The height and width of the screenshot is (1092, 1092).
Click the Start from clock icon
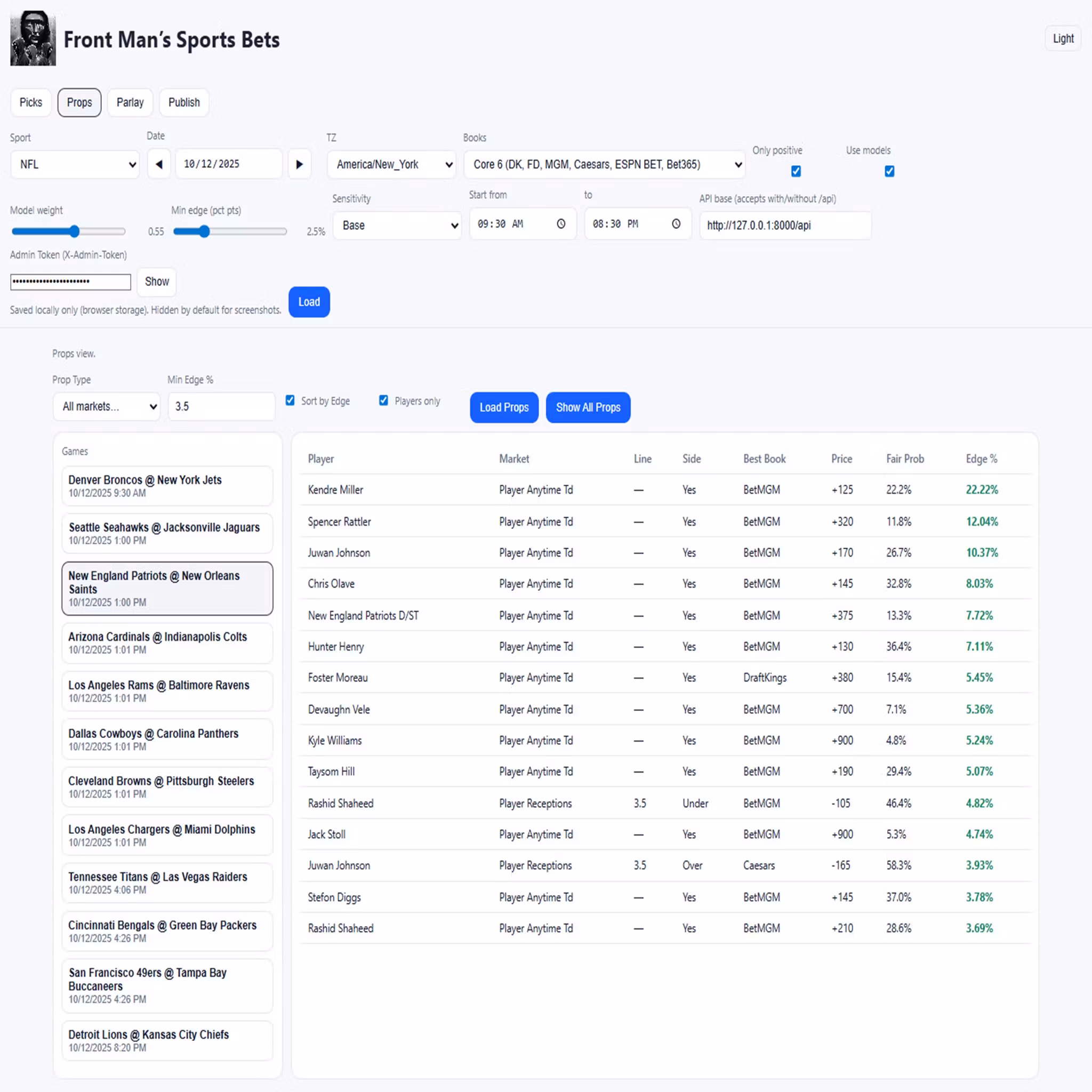click(x=561, y=224)
